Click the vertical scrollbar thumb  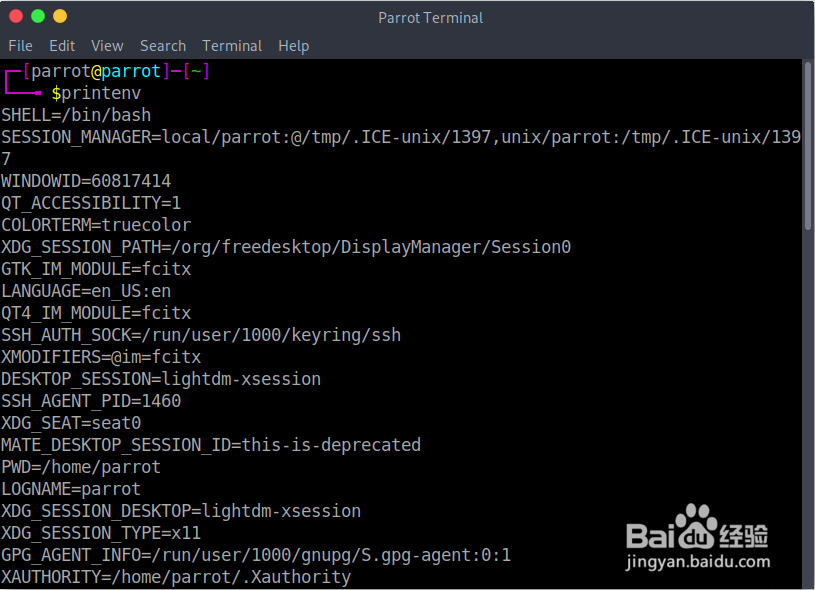click(808, 145)
